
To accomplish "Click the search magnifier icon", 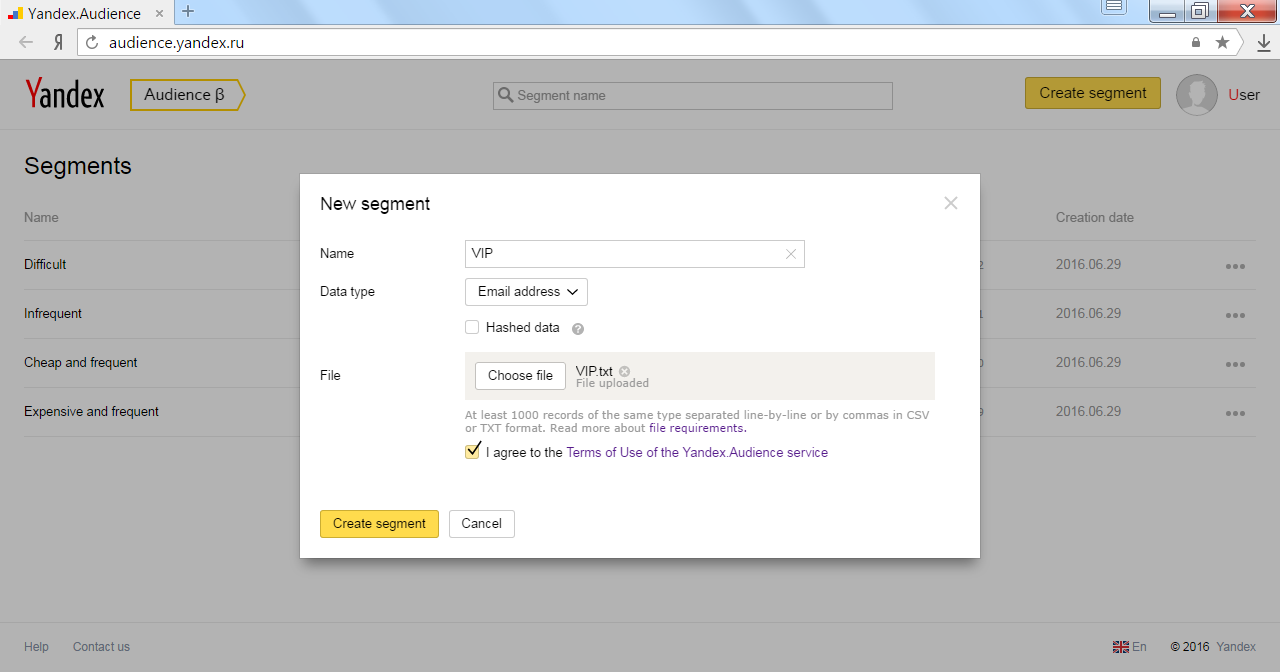I will coord(506,95).
